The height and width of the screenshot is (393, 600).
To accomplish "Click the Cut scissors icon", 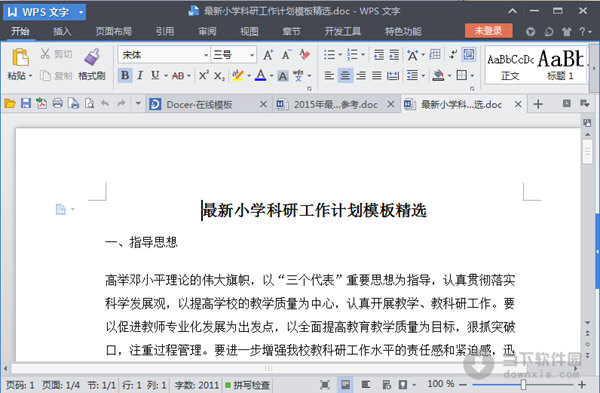I will pyautogui.click(x=45, y=54).
